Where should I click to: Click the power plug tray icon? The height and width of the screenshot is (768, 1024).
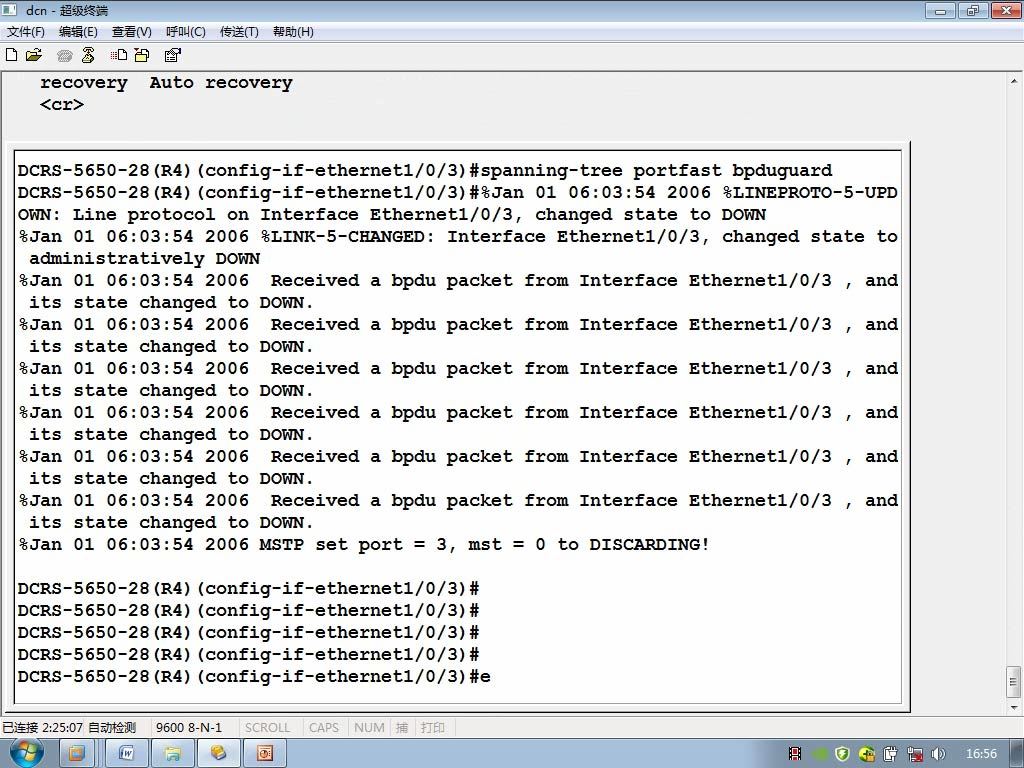click(890, 754)
